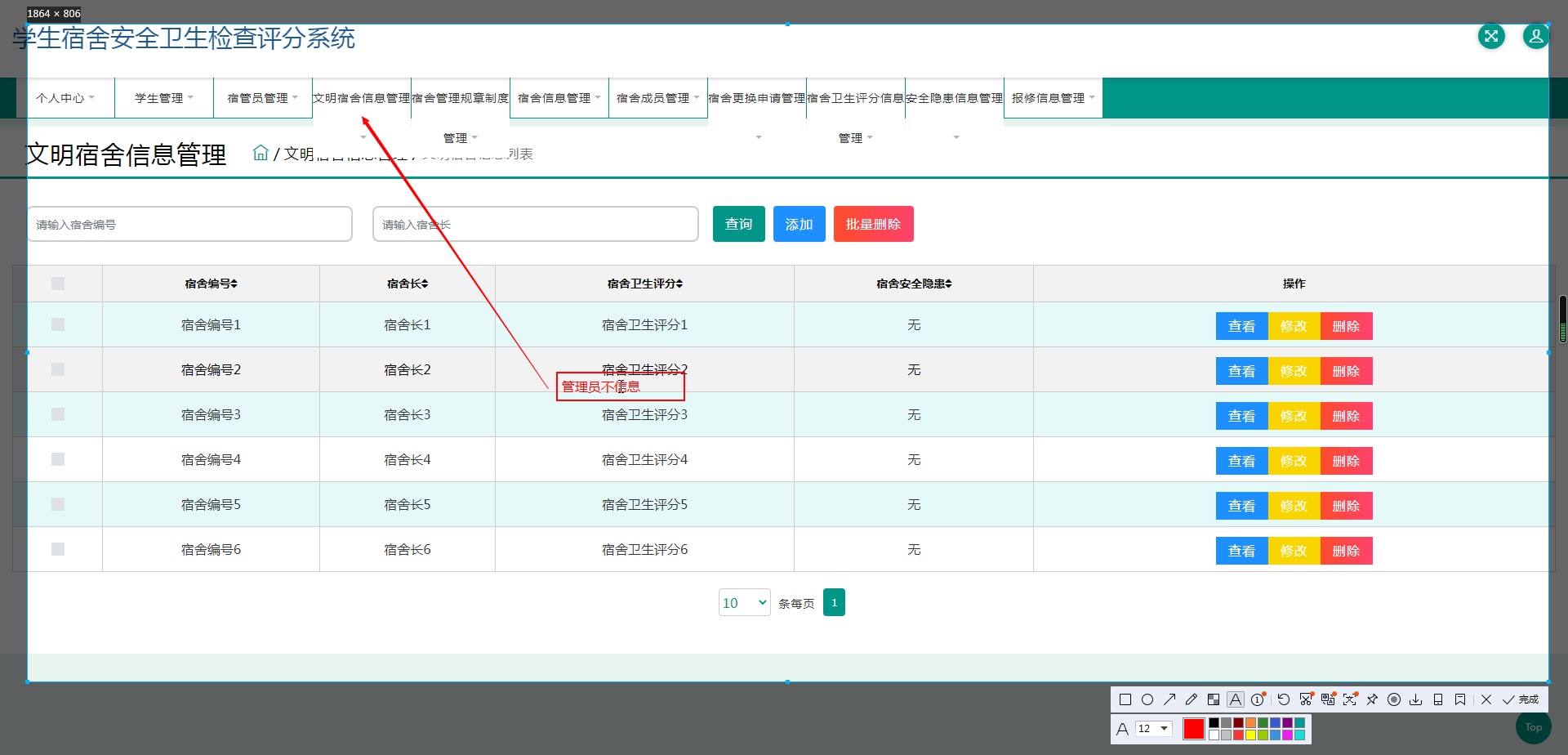Open the font size 12 dropdown
This screenshot has width=1568, height=755.
[x=1154, y=729]
